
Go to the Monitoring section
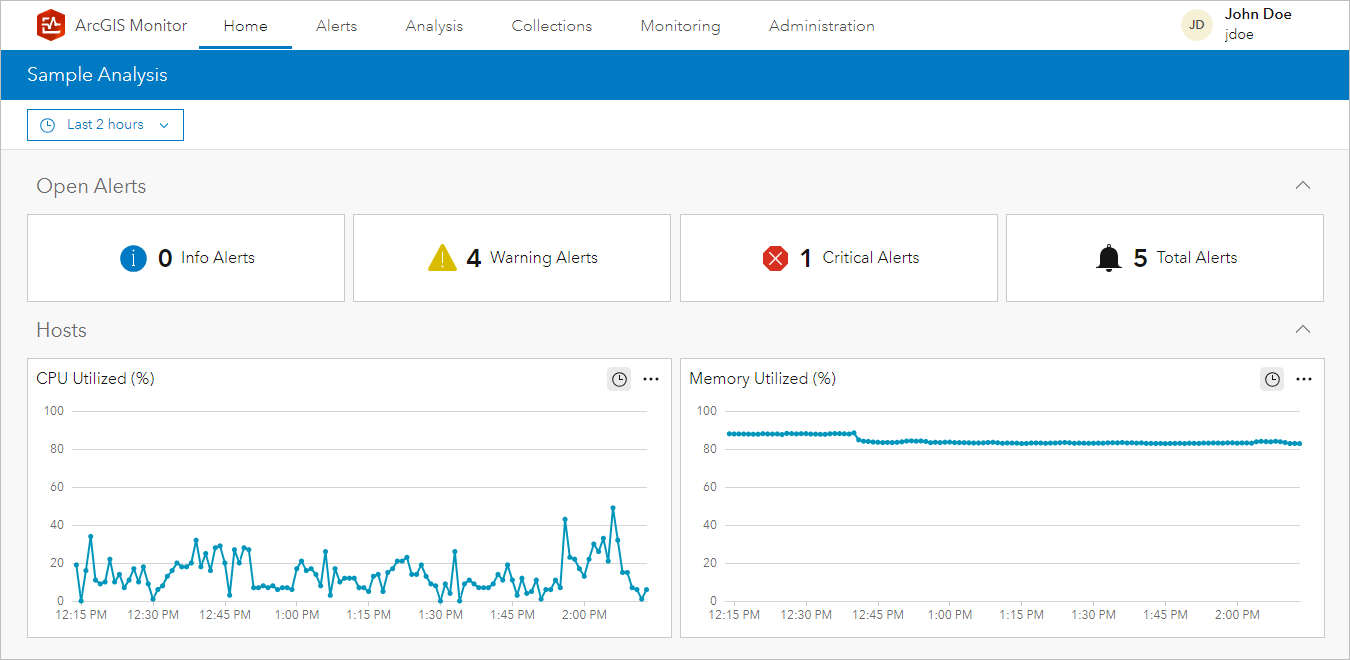[x=680, y=25]
